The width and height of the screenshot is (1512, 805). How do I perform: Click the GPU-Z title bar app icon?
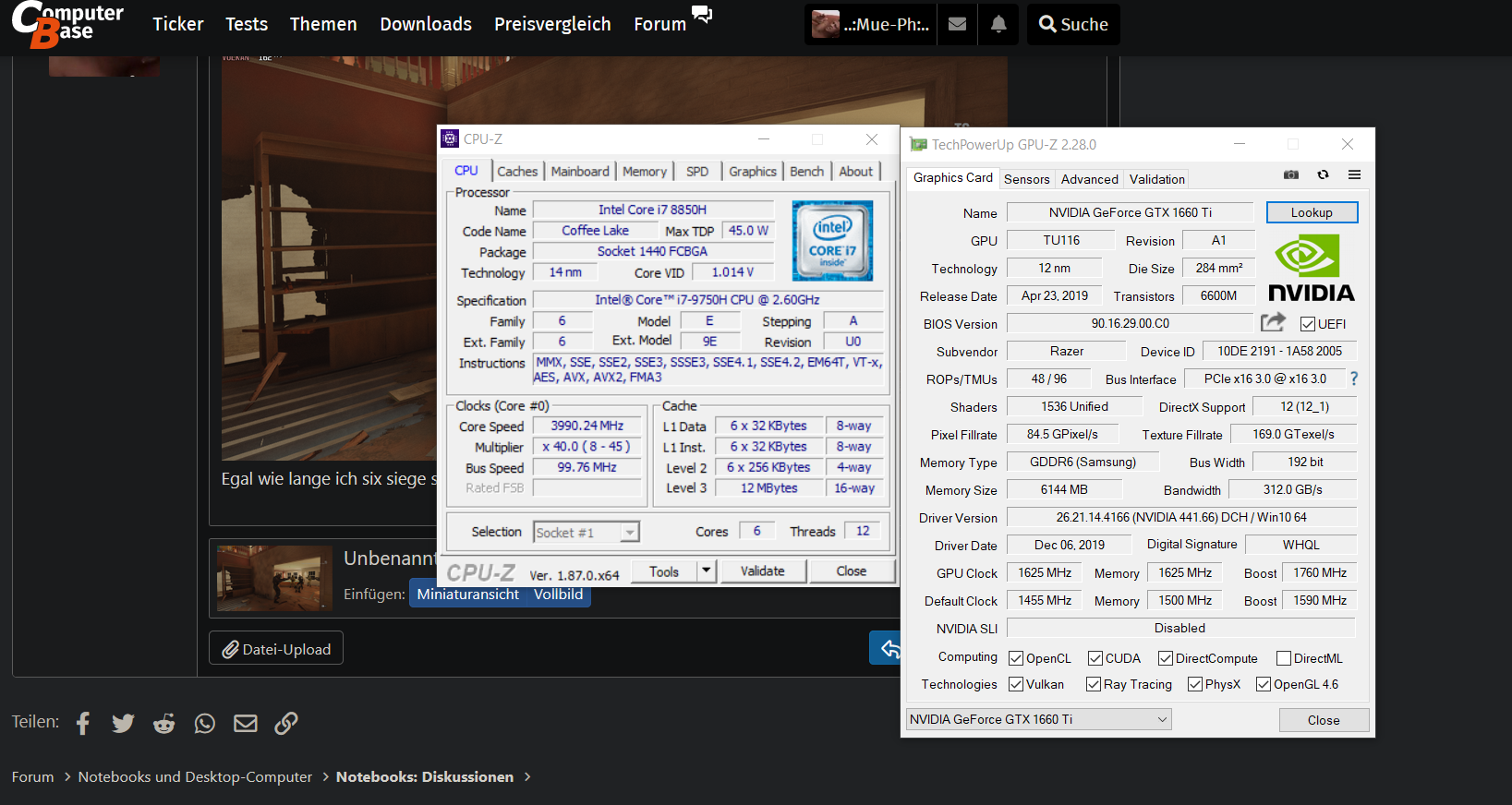(x=918, y=145)
